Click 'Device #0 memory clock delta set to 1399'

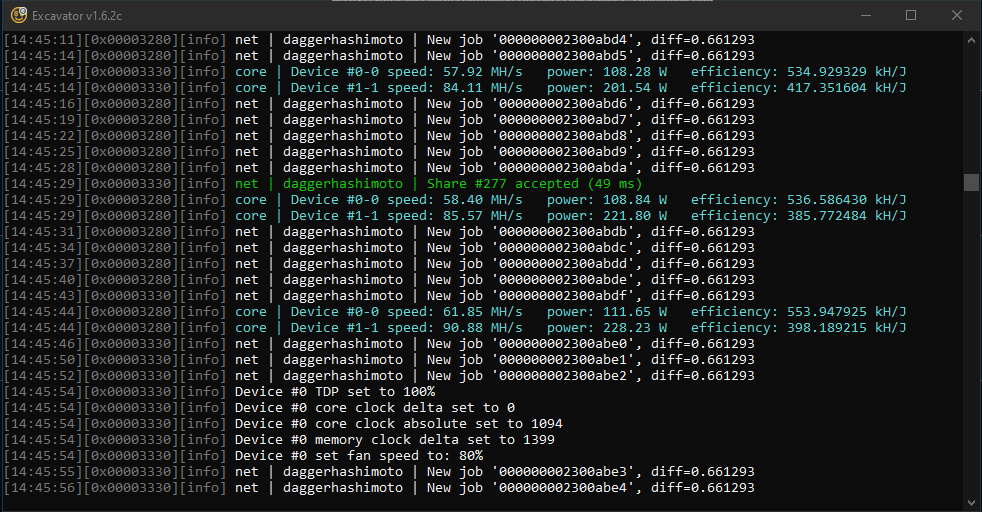395,439
